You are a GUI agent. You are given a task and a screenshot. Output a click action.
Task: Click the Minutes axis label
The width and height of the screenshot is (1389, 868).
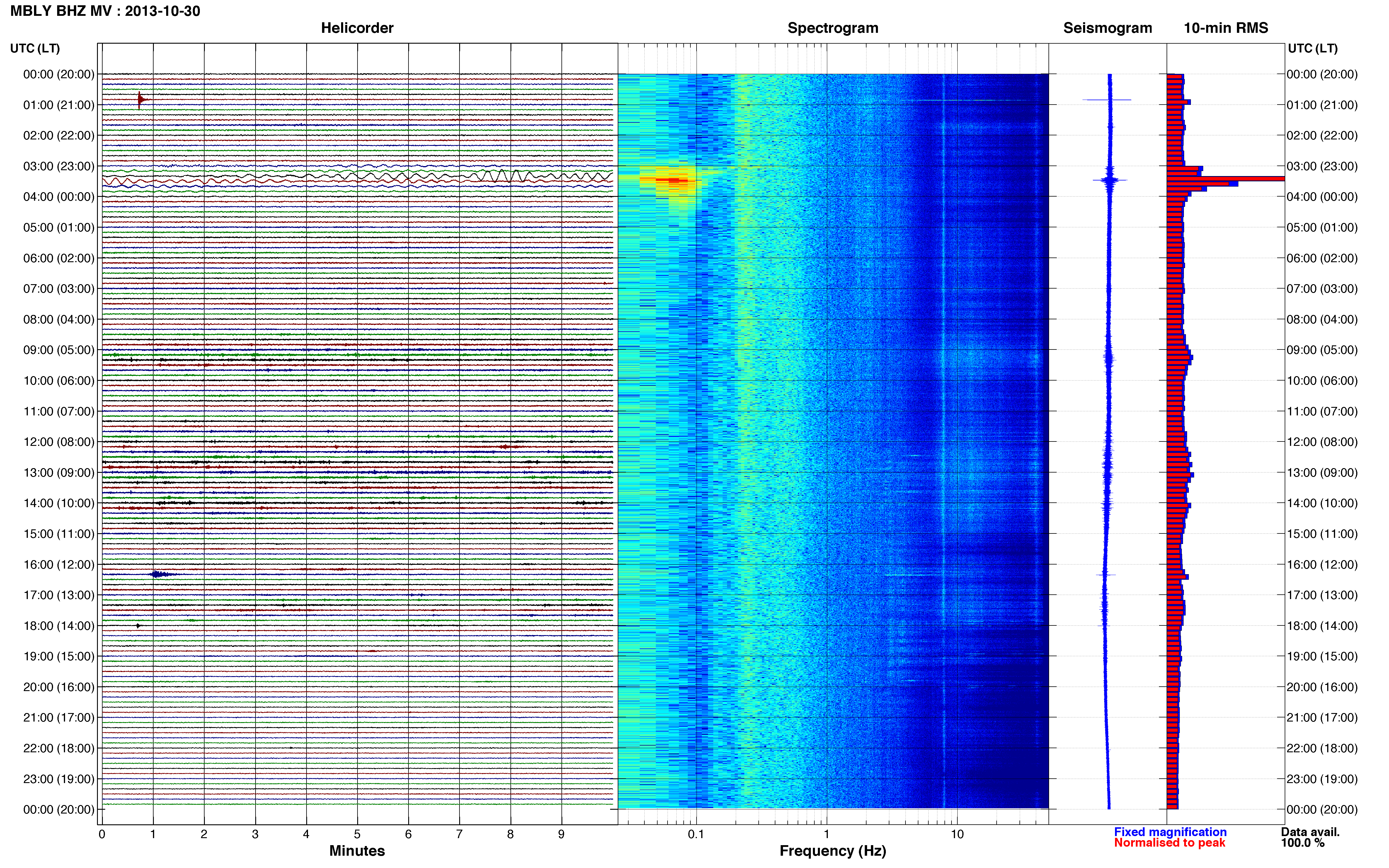tap(357, 851)
